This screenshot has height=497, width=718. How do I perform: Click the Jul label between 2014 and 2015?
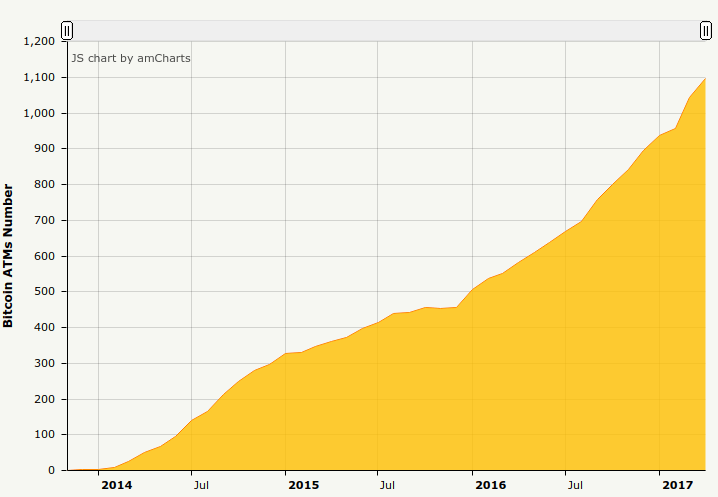[x=200, y=485]
